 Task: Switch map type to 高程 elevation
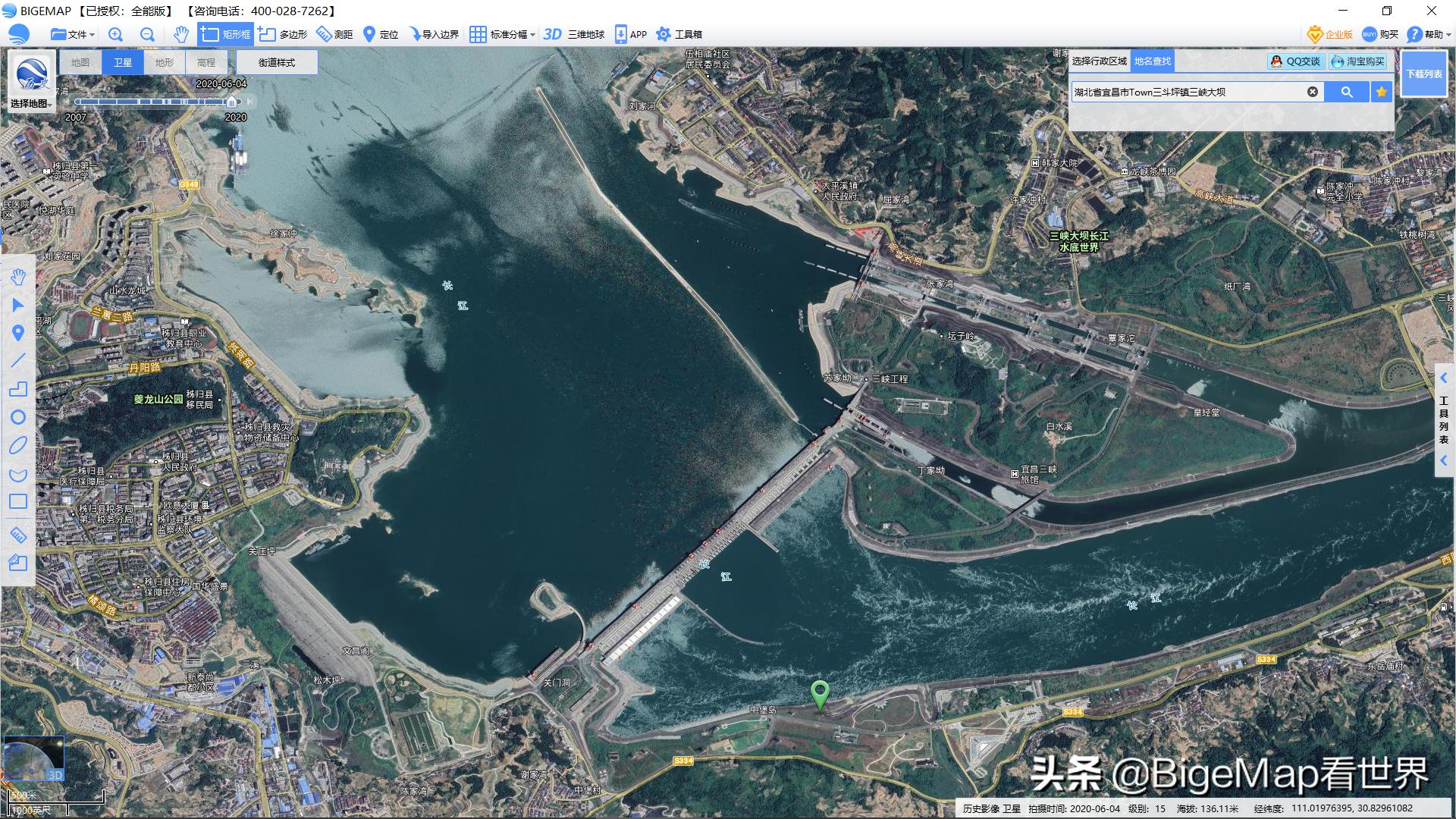[x=206, y=62]
